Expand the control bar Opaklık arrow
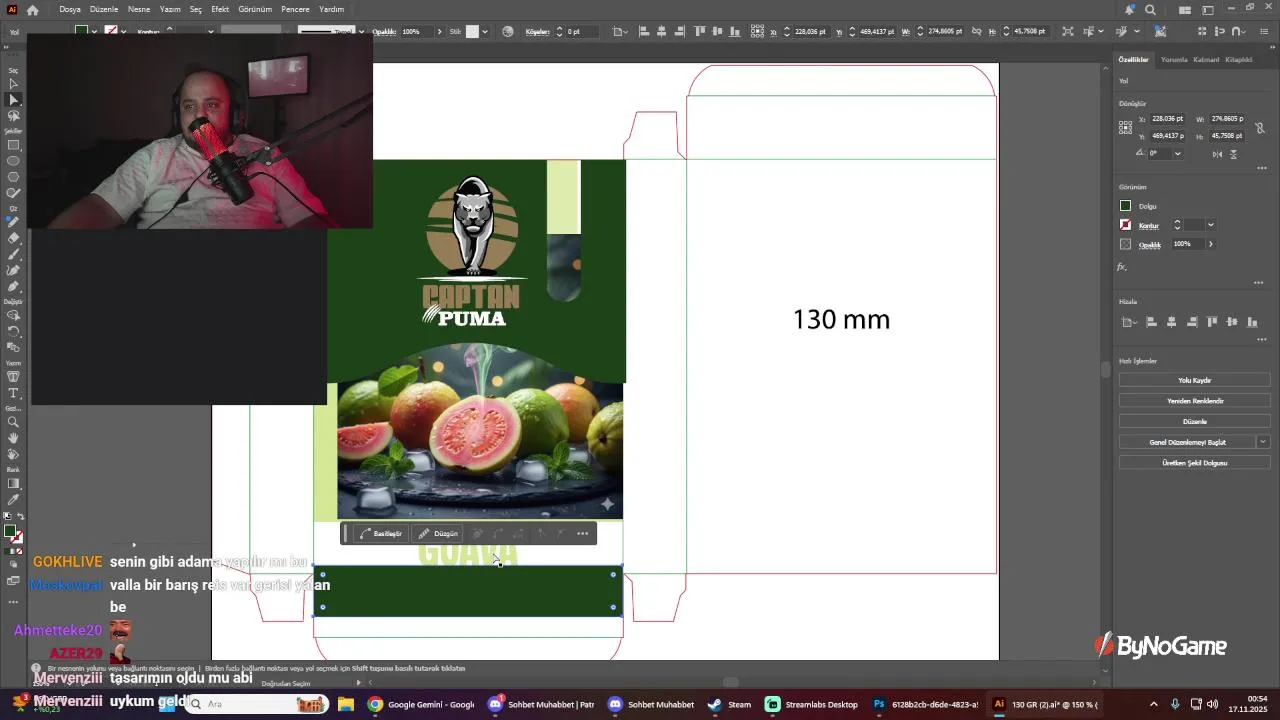 [x=439, y=31]
